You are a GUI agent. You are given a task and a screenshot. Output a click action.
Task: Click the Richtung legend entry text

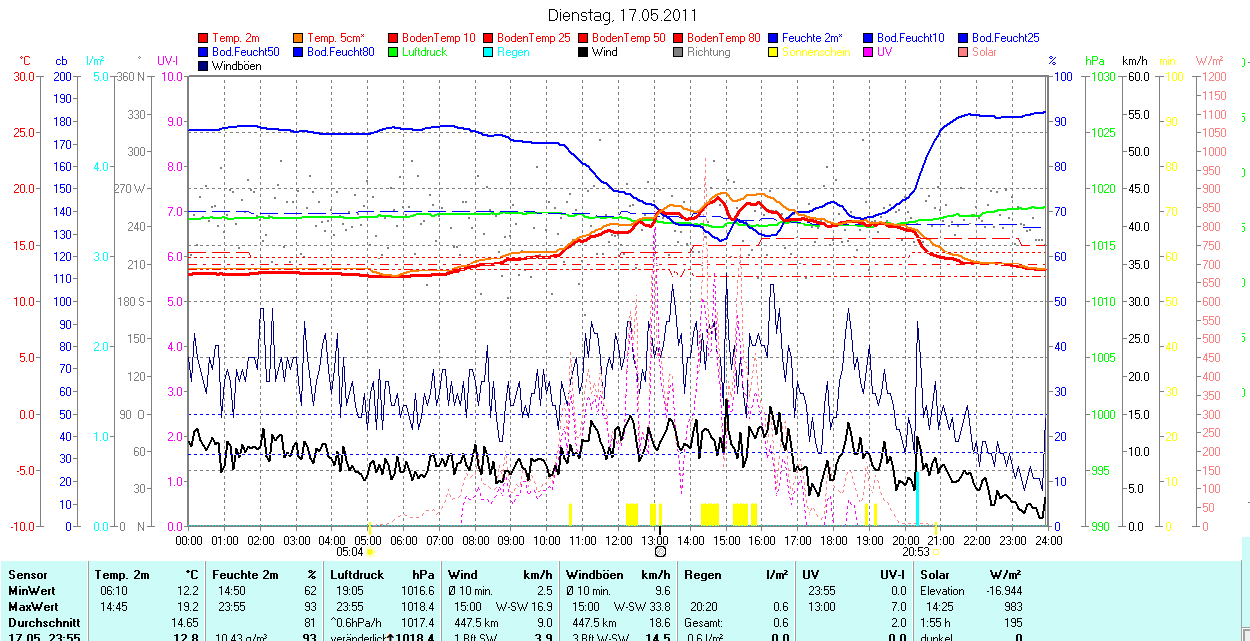pyautogui.click(x=708, y=52)
